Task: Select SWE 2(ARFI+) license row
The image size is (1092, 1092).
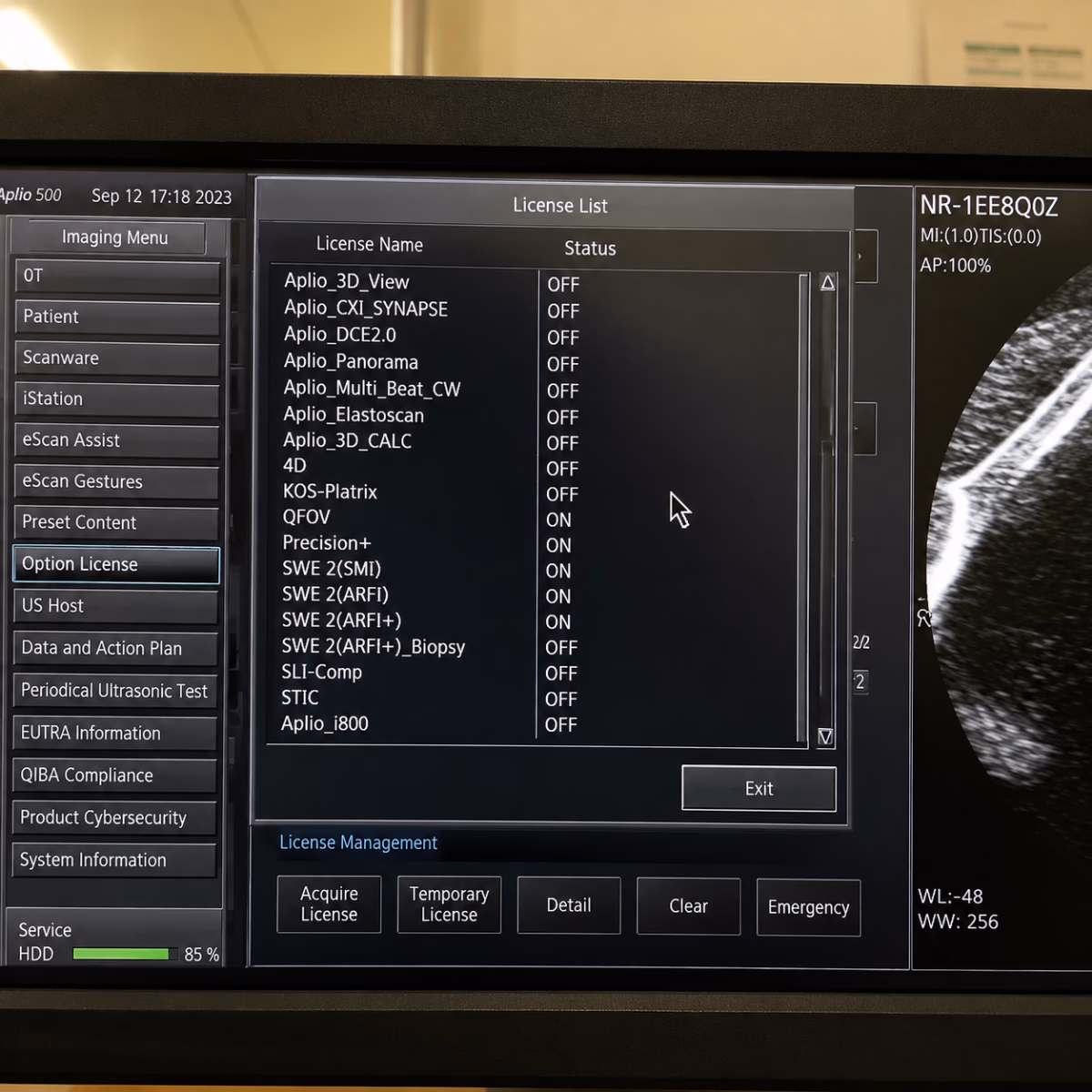Action: pyautogui.click(x=538, y=620)
